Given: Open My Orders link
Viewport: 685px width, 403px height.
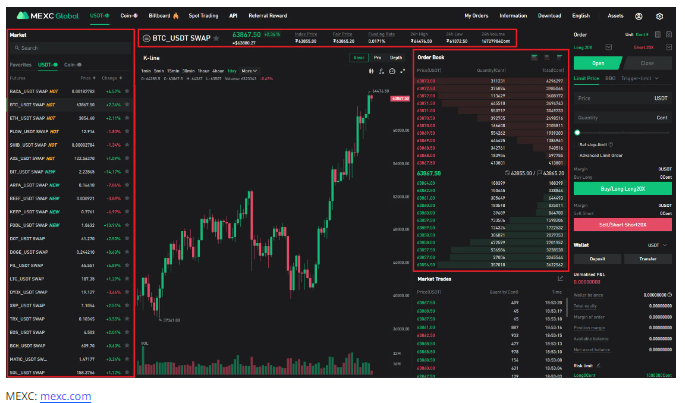Looking at the screenshot, I should [476, 16].
